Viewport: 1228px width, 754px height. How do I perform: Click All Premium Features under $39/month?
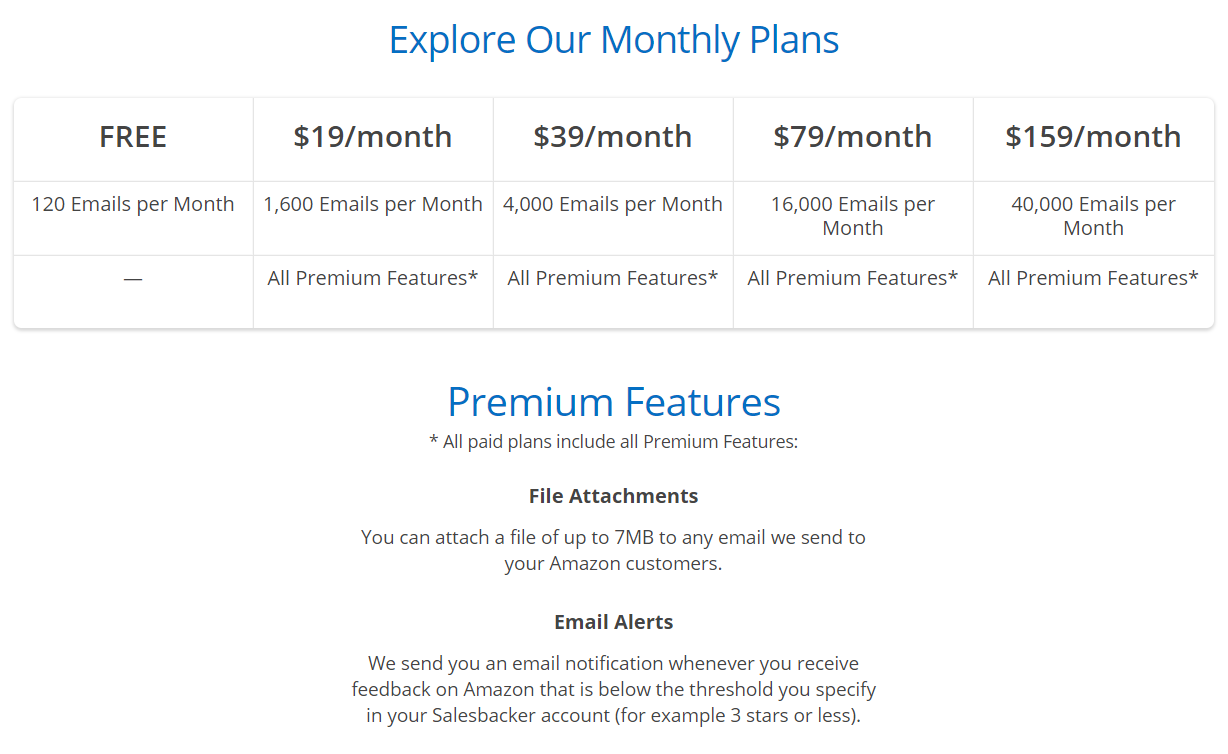[613, 278]
